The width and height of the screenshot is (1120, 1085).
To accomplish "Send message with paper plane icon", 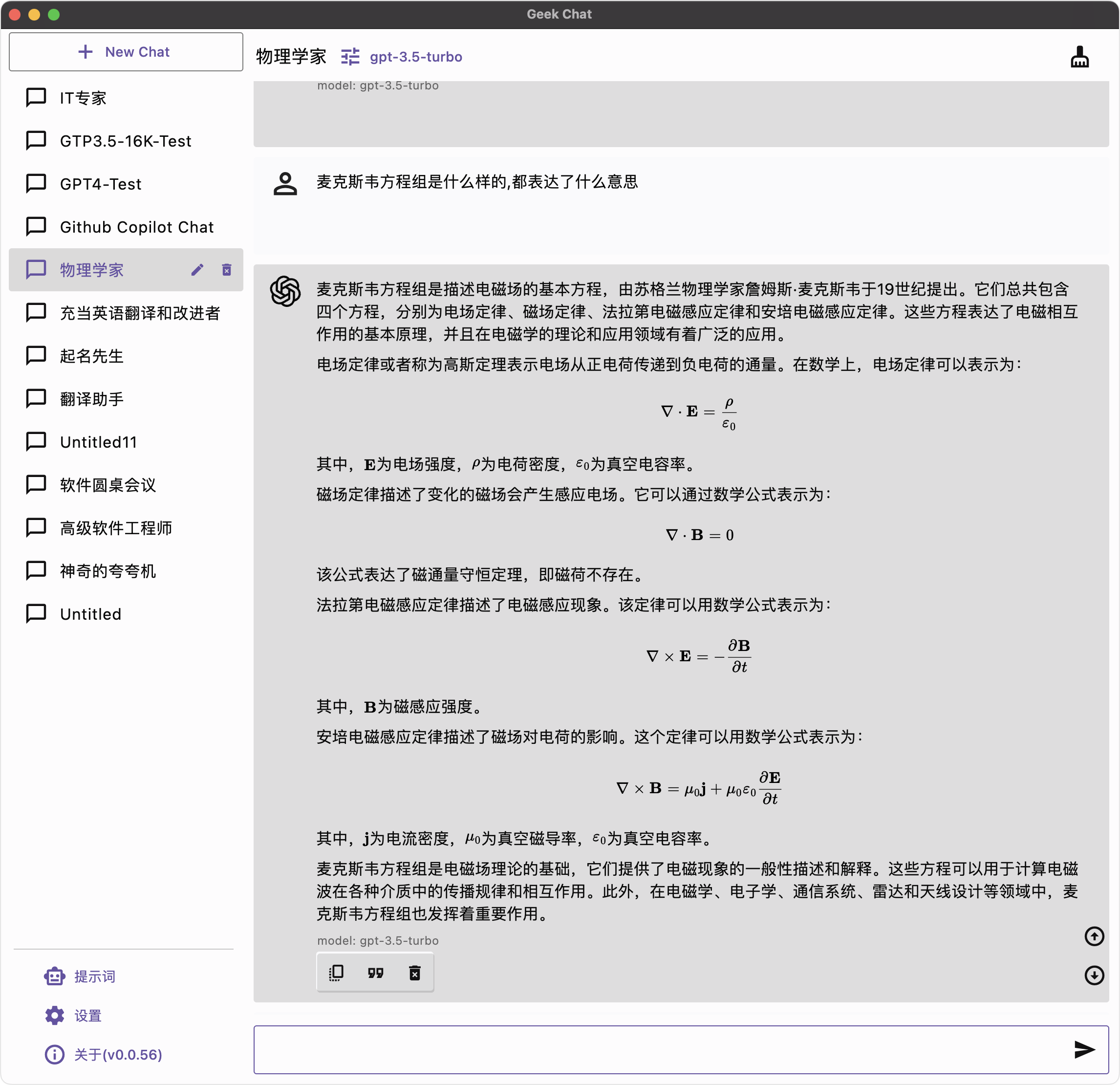I will click(x=1083, y=1049).
